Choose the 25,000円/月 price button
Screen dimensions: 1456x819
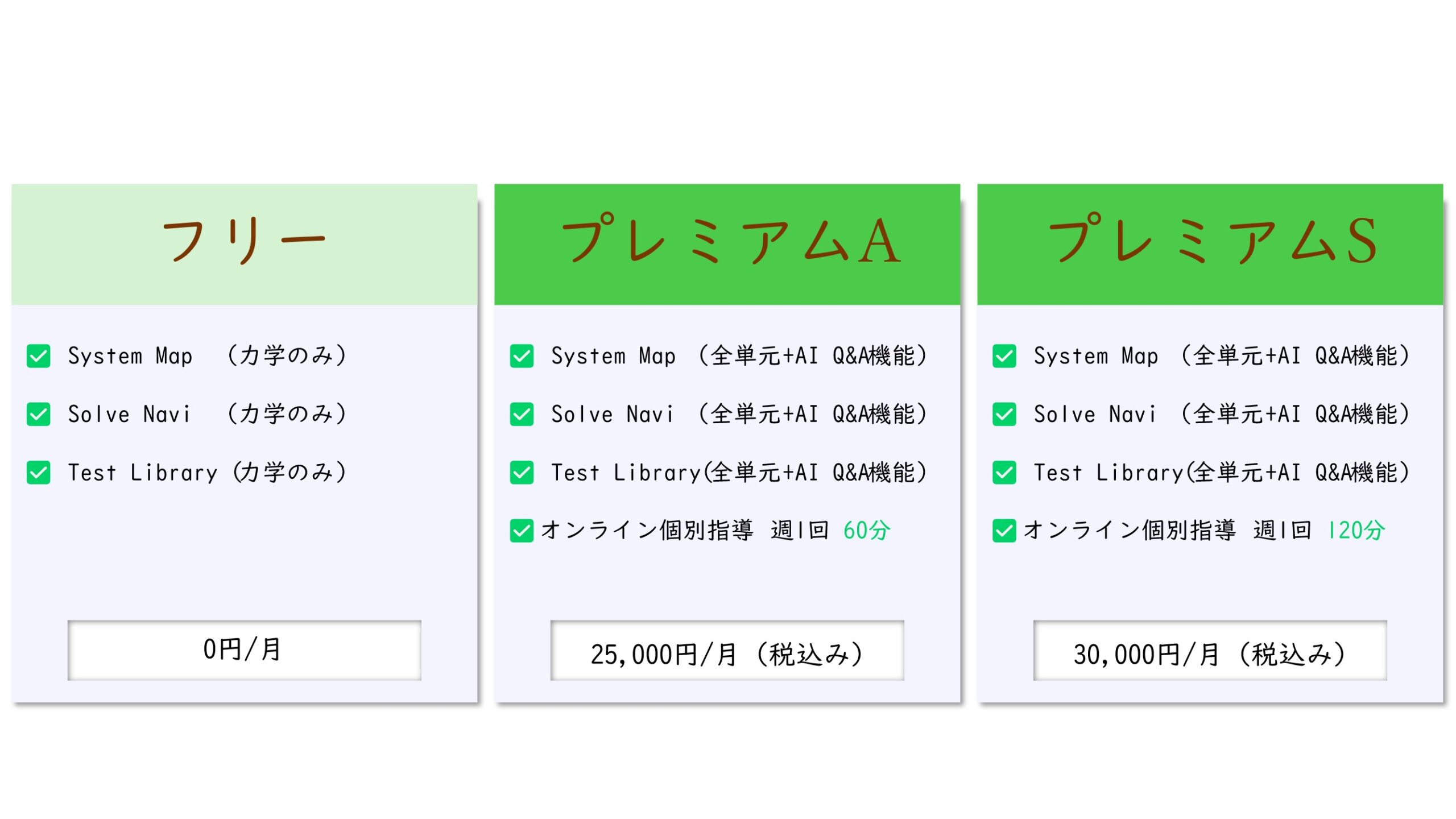coord(727,650)
